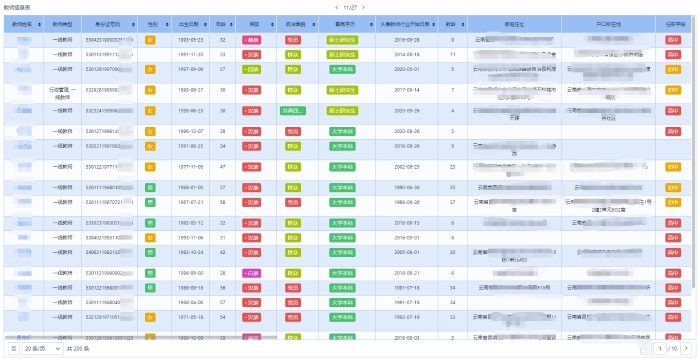Sort by 从事教师行业开始日期 sort icon
This screenshot has width=700, height=361.
(434, 24)
